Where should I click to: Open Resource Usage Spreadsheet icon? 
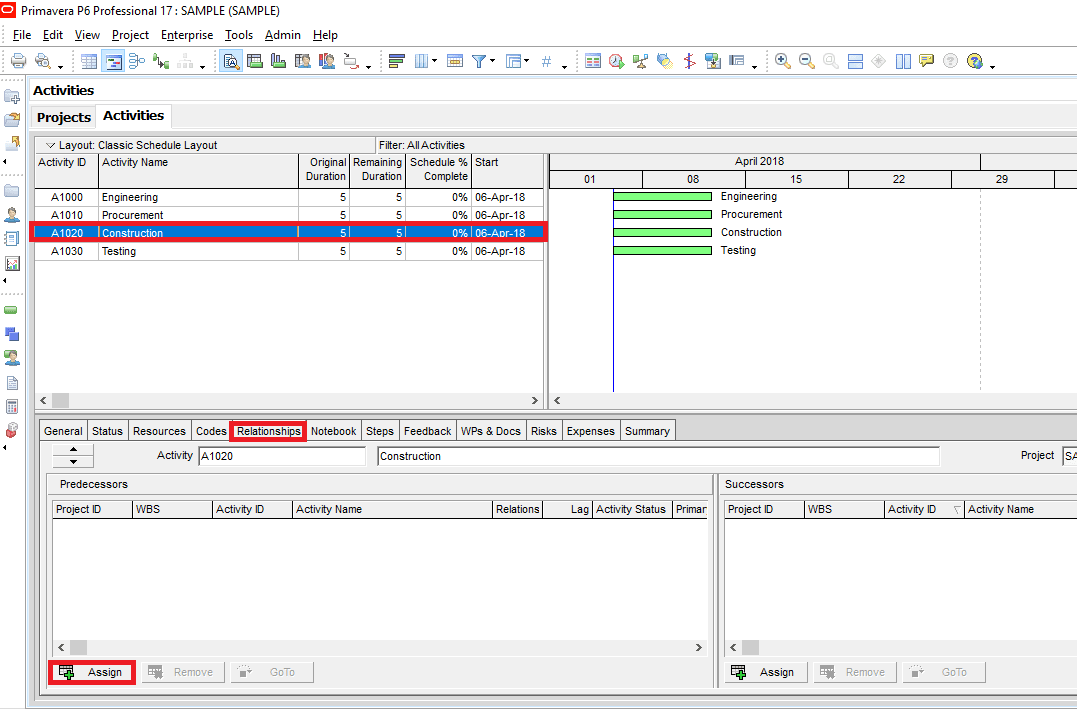tap(303, 61)
